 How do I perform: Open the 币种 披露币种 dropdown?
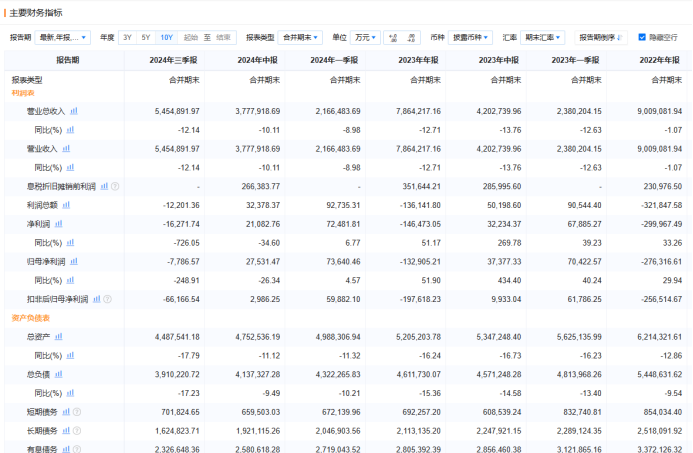pos(471,37)
